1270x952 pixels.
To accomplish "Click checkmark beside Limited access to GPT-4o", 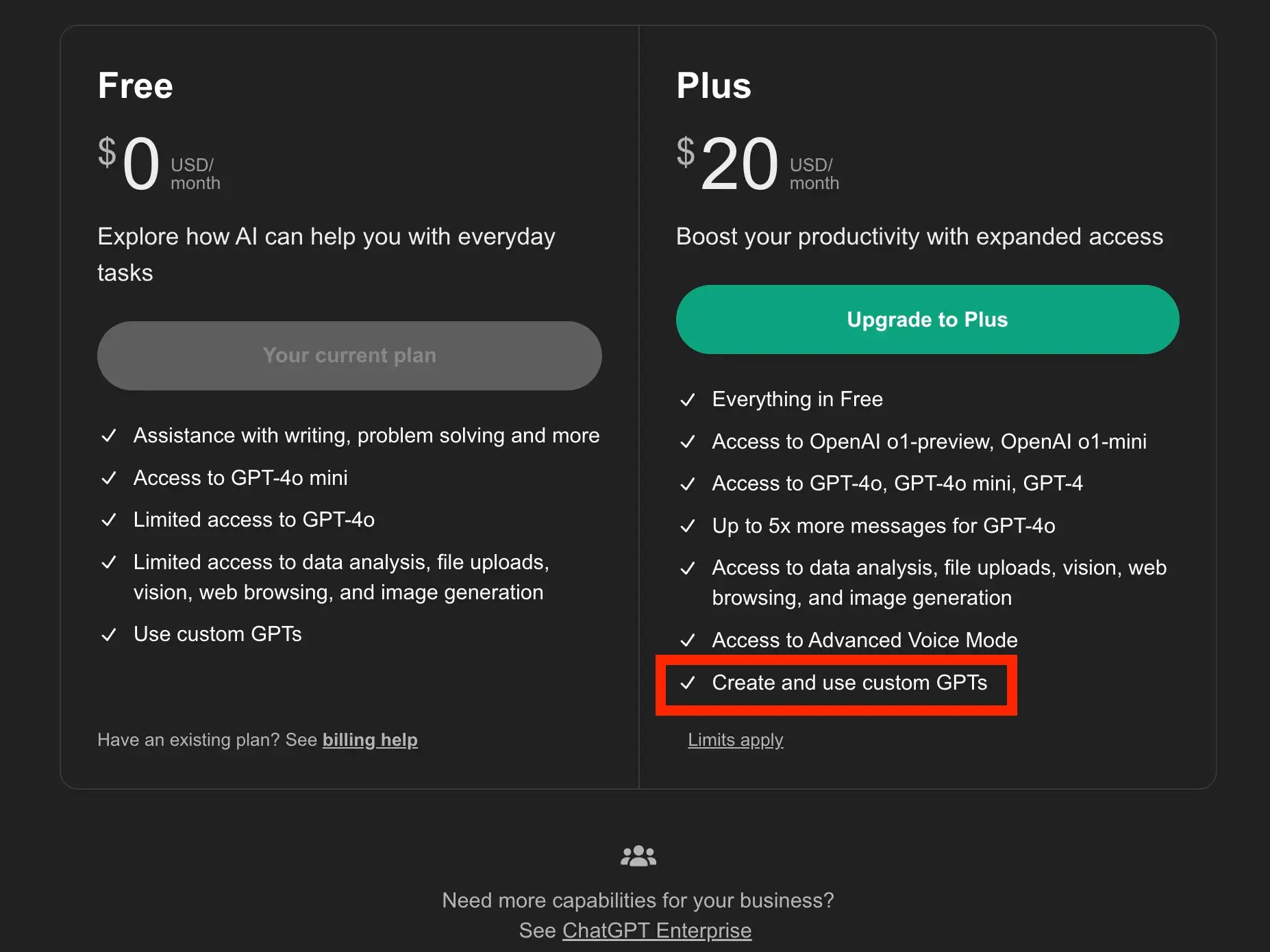I will pyautogui.click(x=109, y=521).
